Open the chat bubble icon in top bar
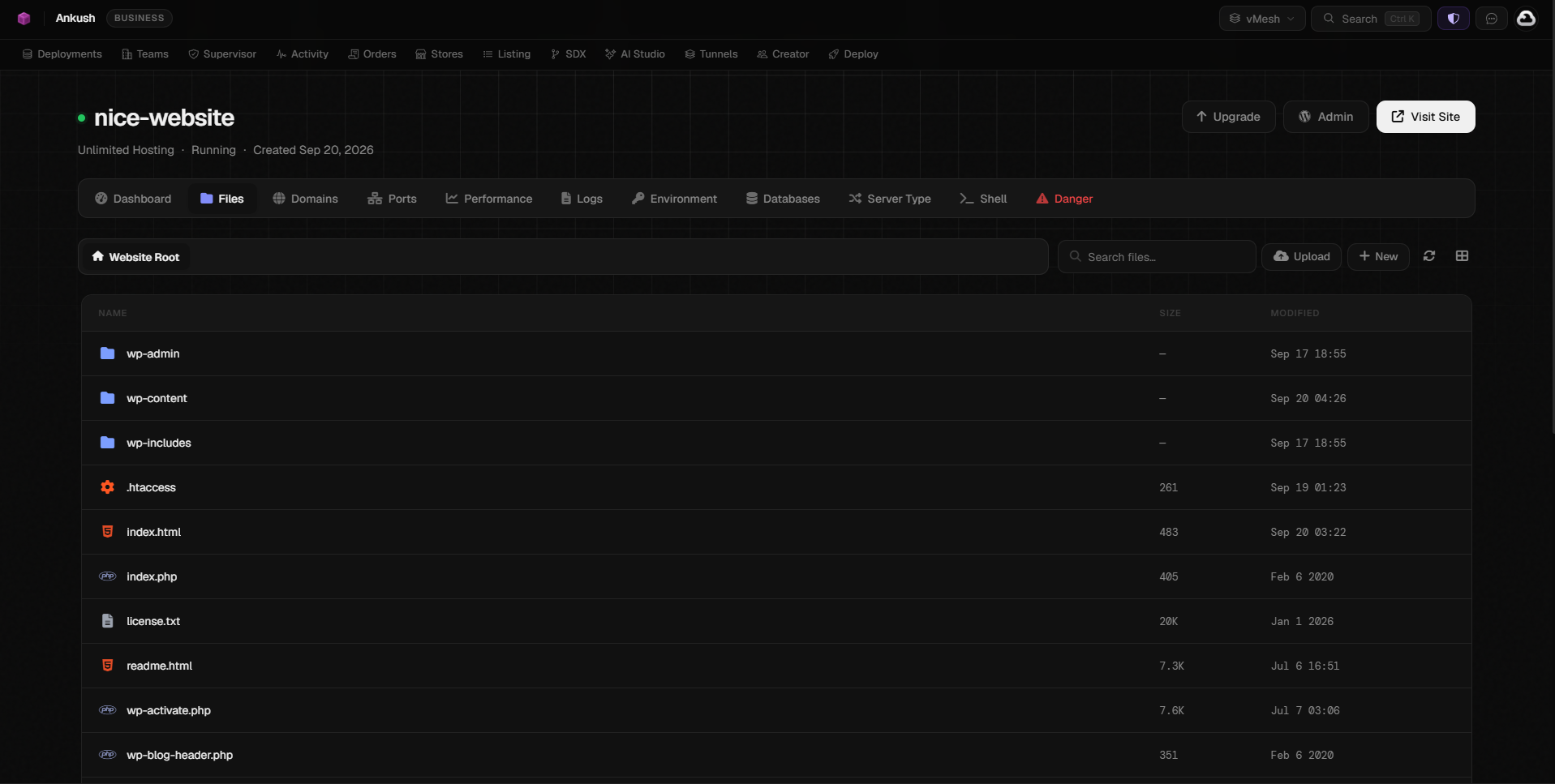Screen dimensions: 1555x784 1491,19
